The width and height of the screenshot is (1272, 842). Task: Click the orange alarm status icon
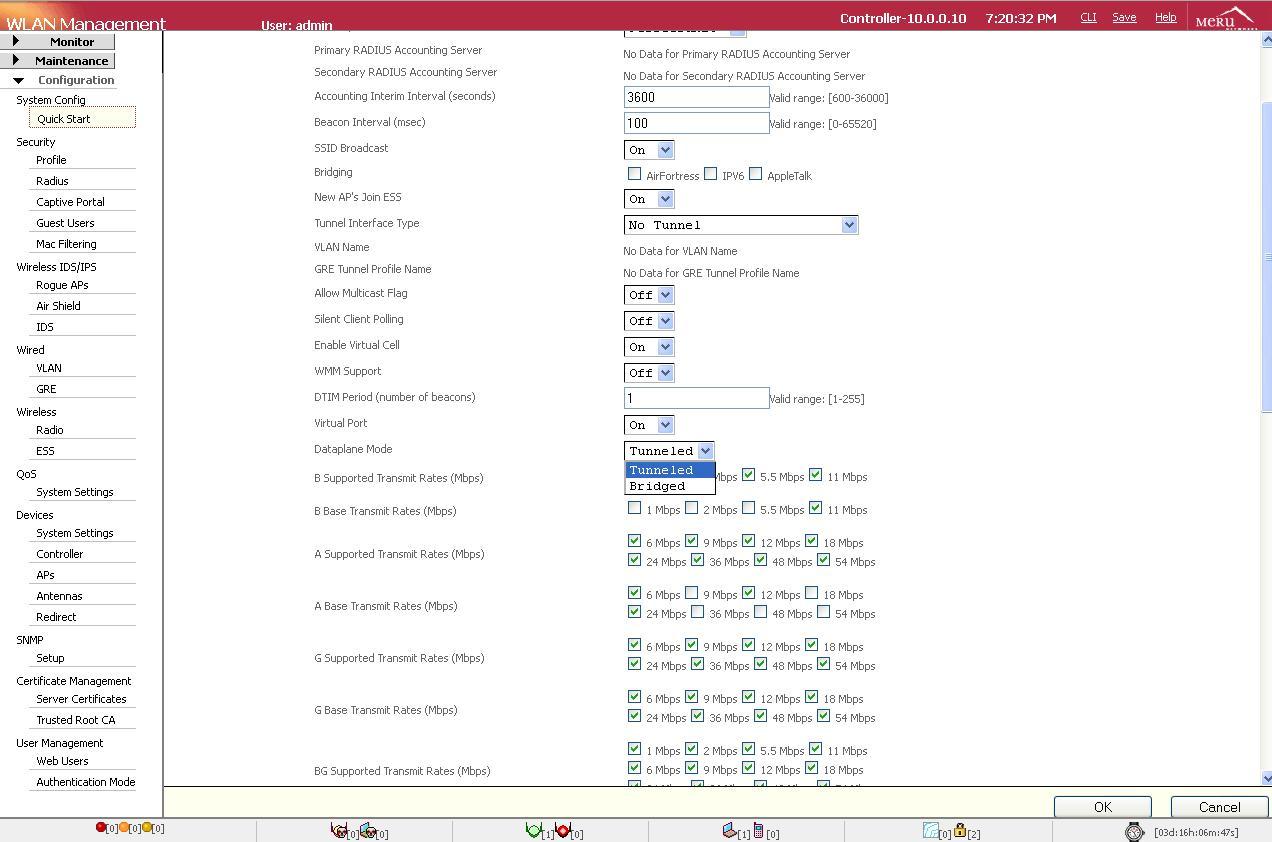(x=124, y=828)
